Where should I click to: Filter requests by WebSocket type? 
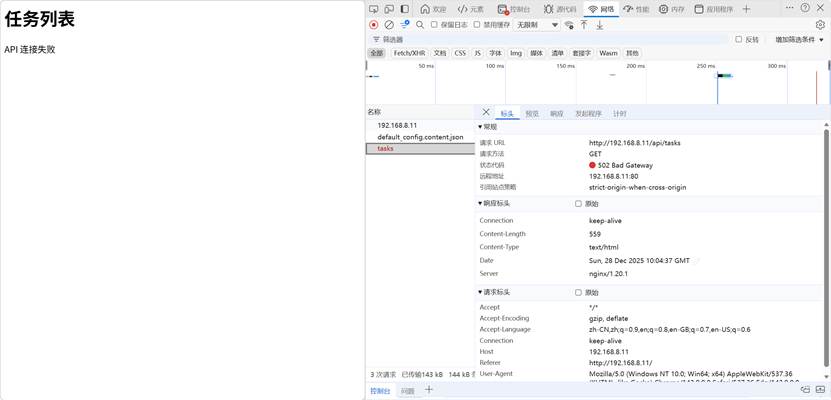[581, 53]
